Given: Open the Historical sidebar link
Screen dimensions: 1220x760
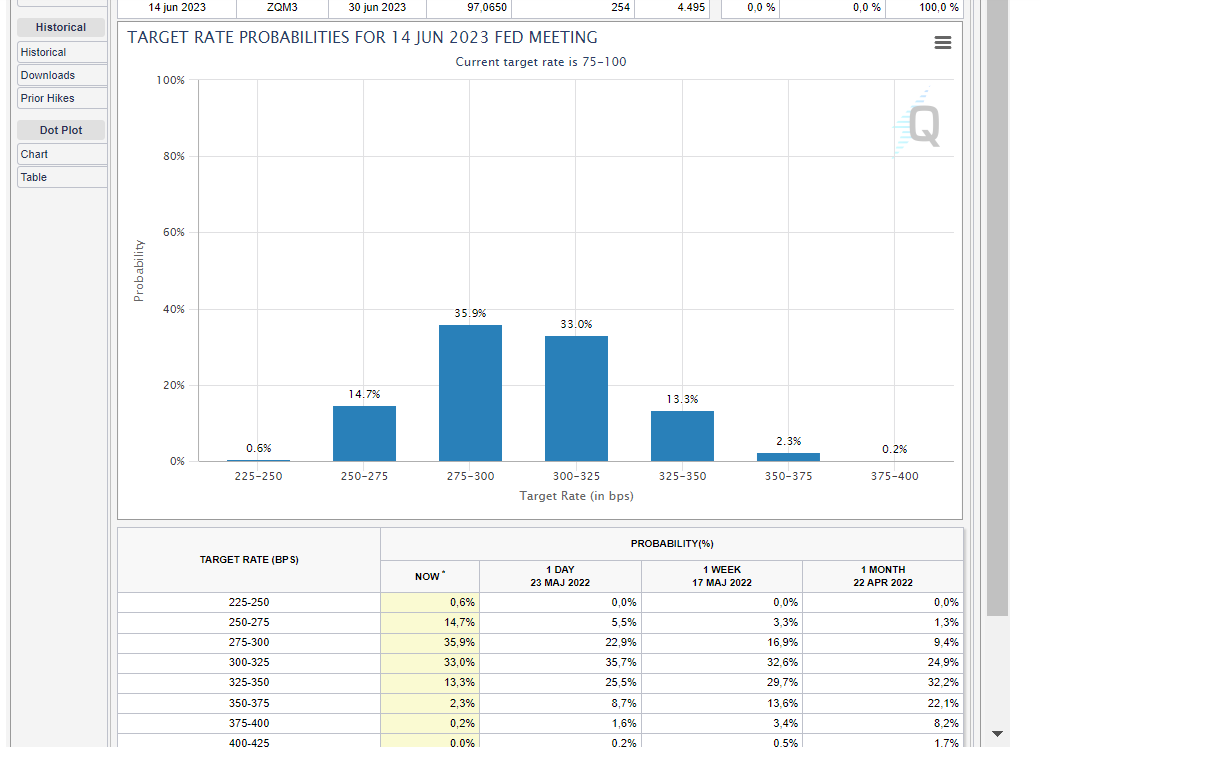Looking at the screenshot, I should [62, 52].
